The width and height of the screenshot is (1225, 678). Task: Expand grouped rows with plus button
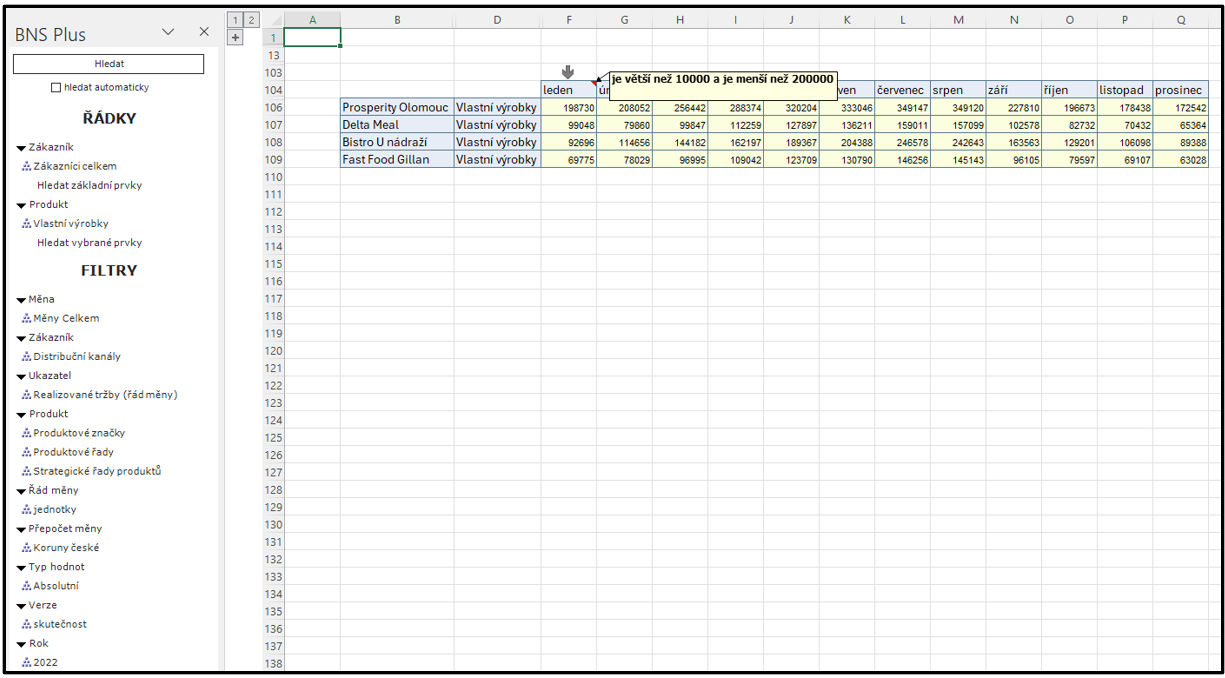235,37
